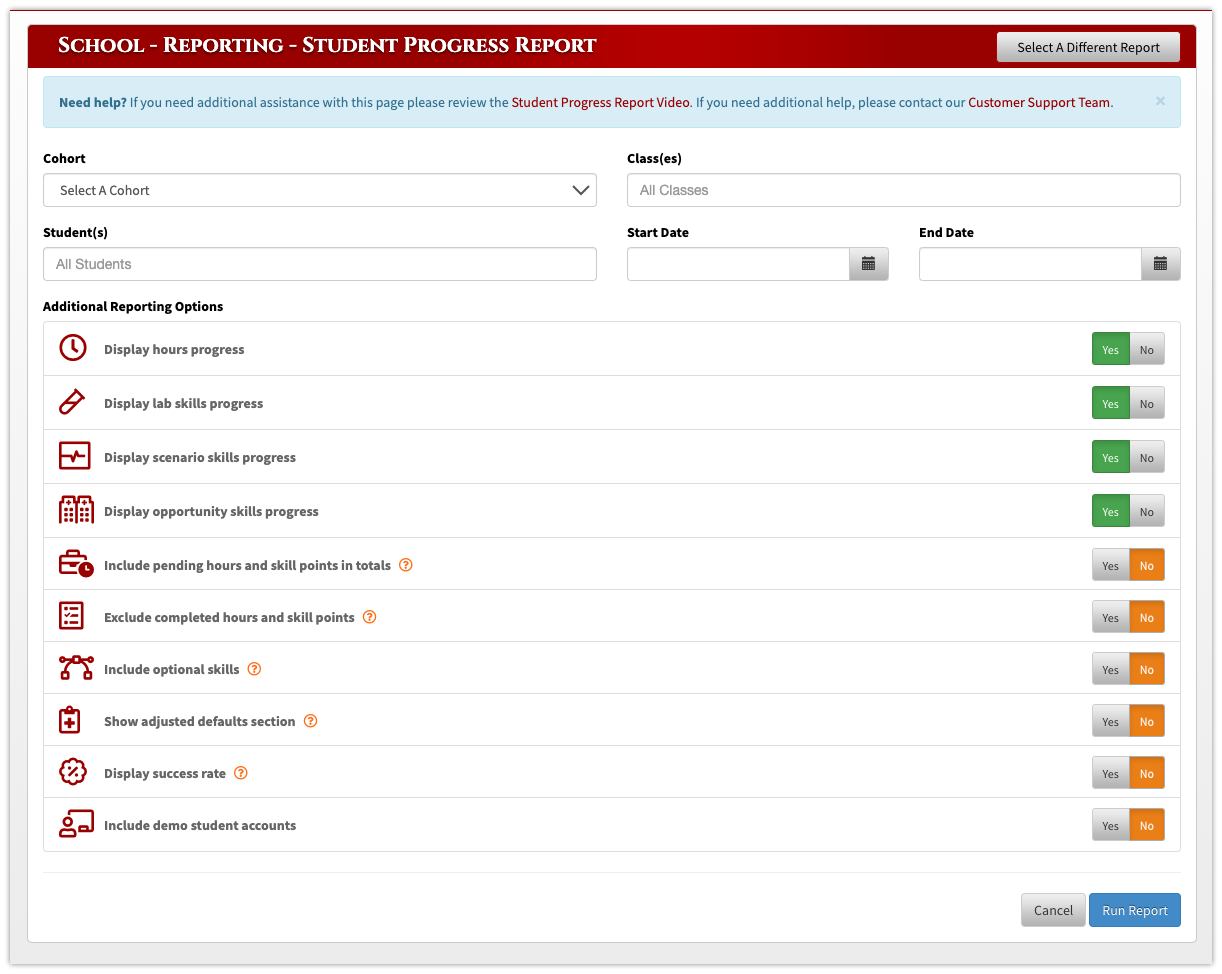Set Display opportunity skills progress to No

pyautogui.click(x=1147, y=512)
